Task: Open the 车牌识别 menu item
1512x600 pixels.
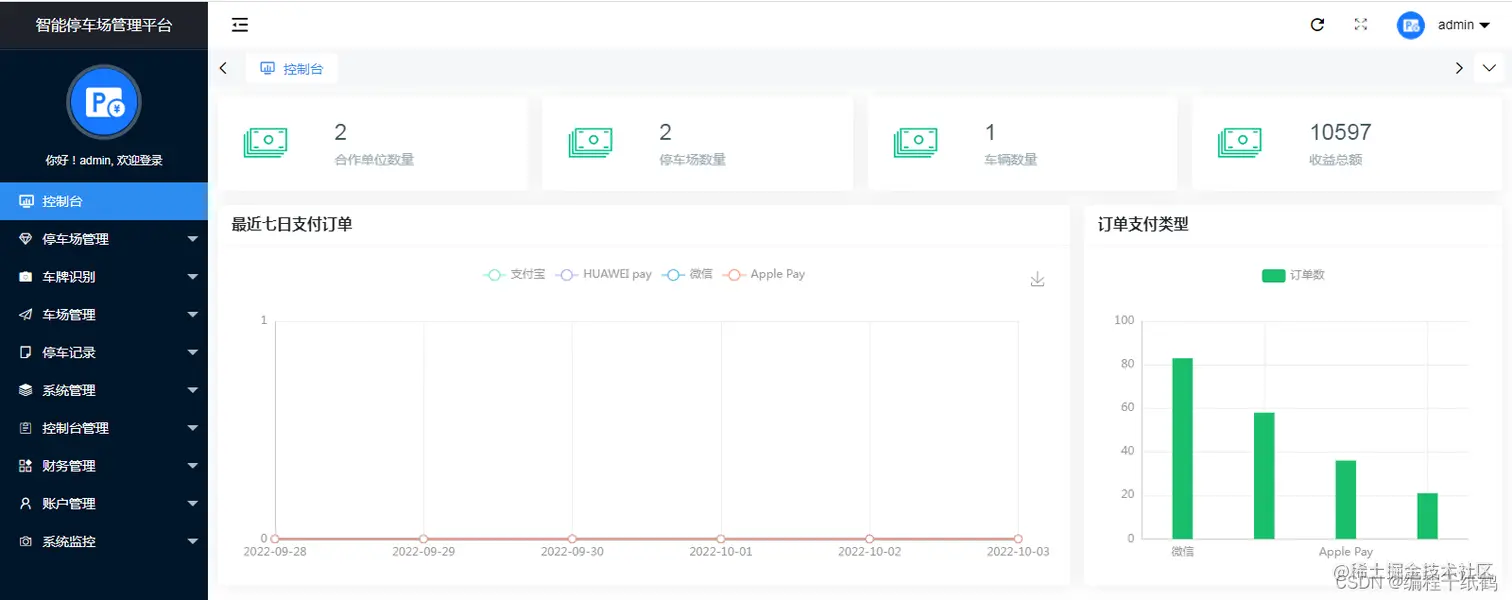Action: pos(104,277)
